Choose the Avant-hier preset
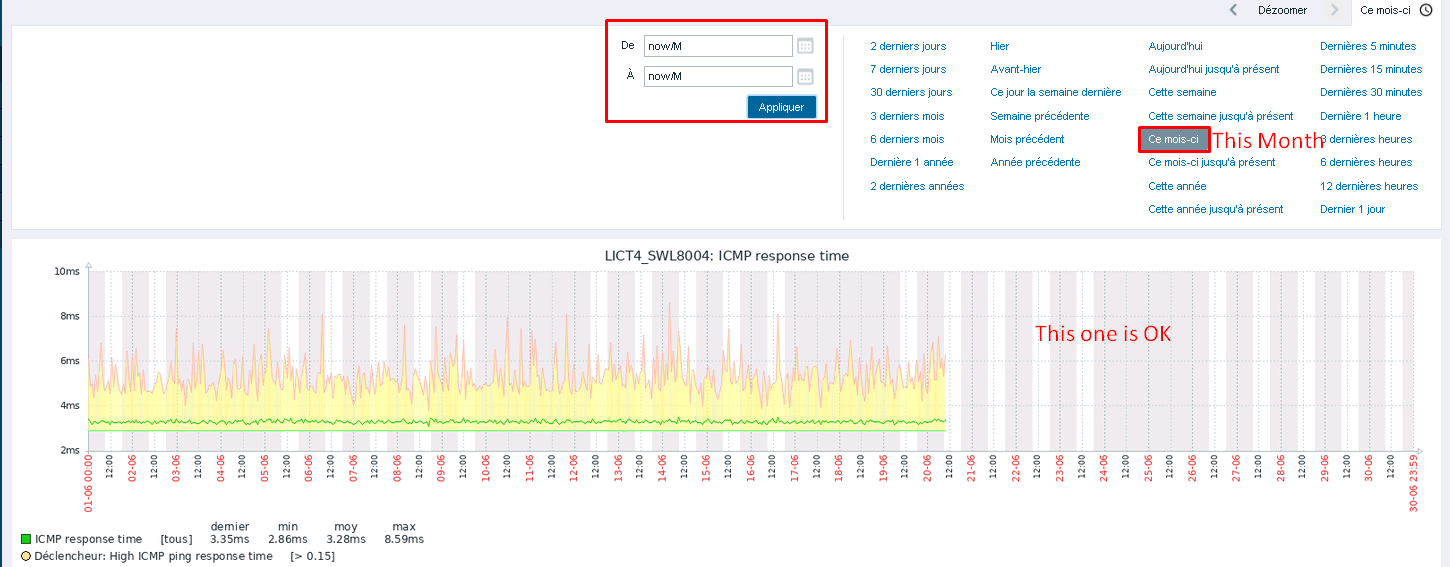Screen dimensions: 1450x567 (1016, 69)
